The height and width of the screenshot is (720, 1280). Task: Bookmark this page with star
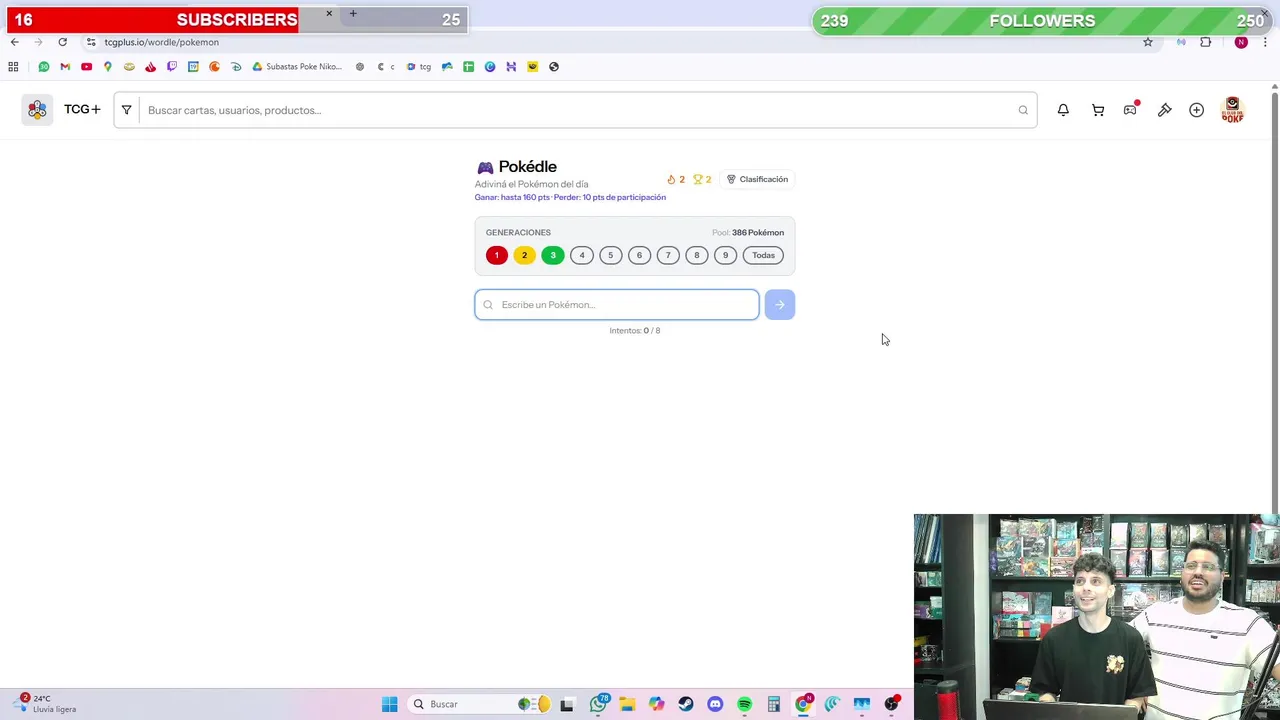click(x=1148, y=42)
